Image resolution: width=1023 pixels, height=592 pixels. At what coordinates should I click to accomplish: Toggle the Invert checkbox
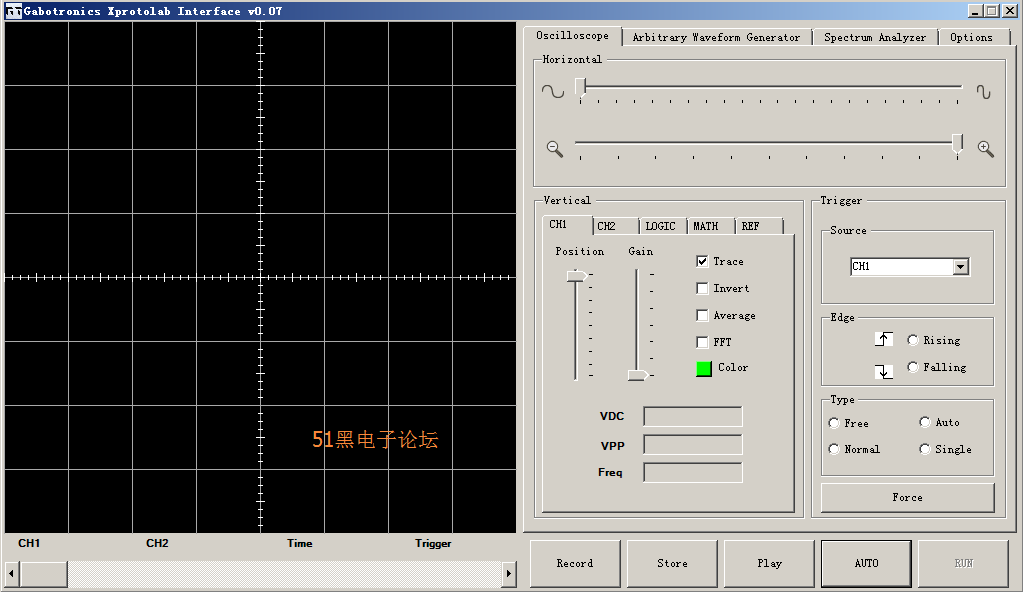coord(702,288)
